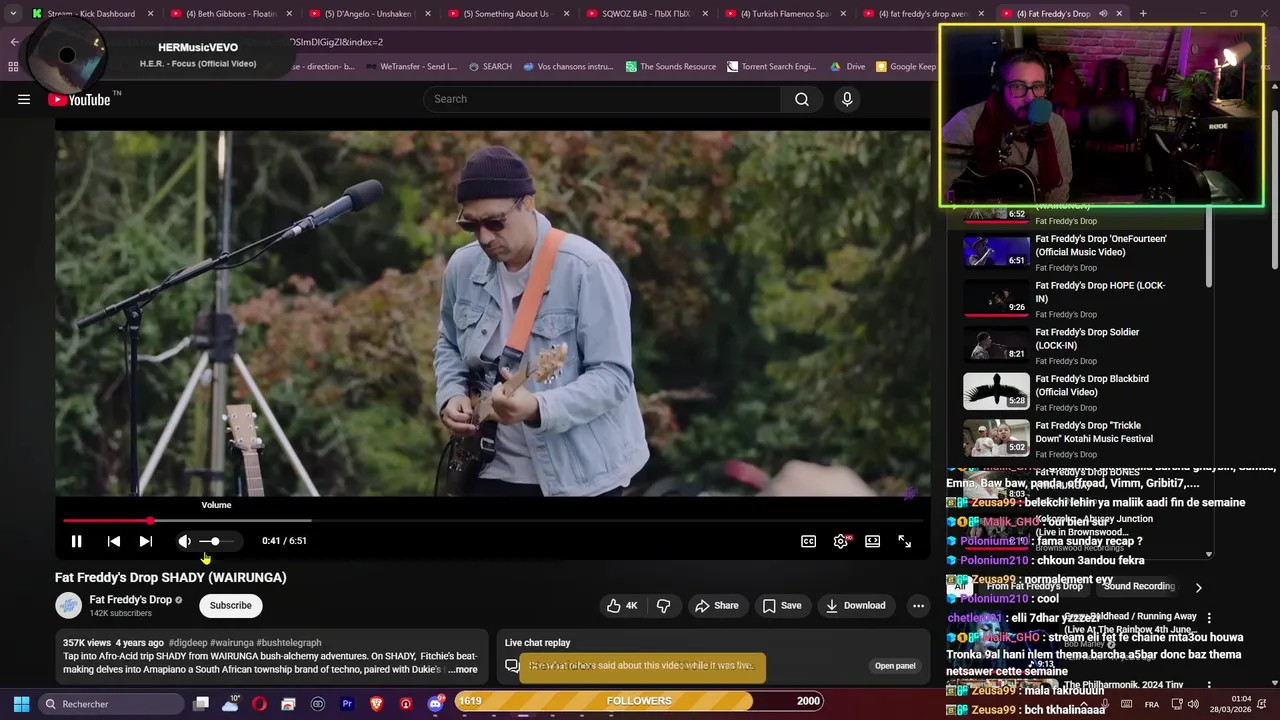This screenshot has width=1280, height=720.
Task: Subscribe to Fat Freddy's Drop
Action: point(231,605)
